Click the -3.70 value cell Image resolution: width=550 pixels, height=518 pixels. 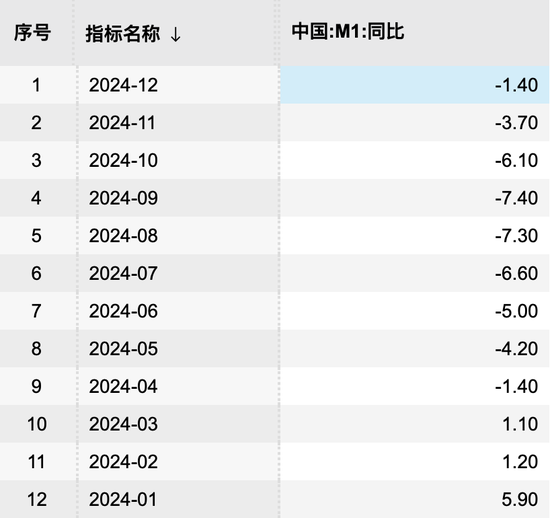click(415, 122)
